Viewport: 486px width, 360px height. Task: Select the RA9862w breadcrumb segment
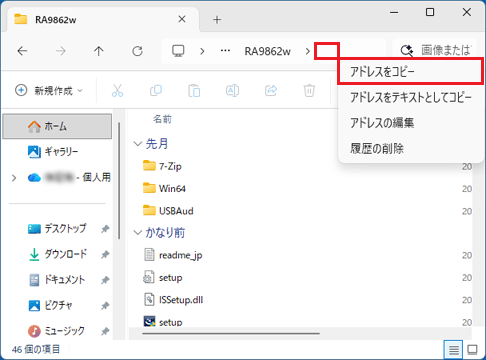pos(268,51)
